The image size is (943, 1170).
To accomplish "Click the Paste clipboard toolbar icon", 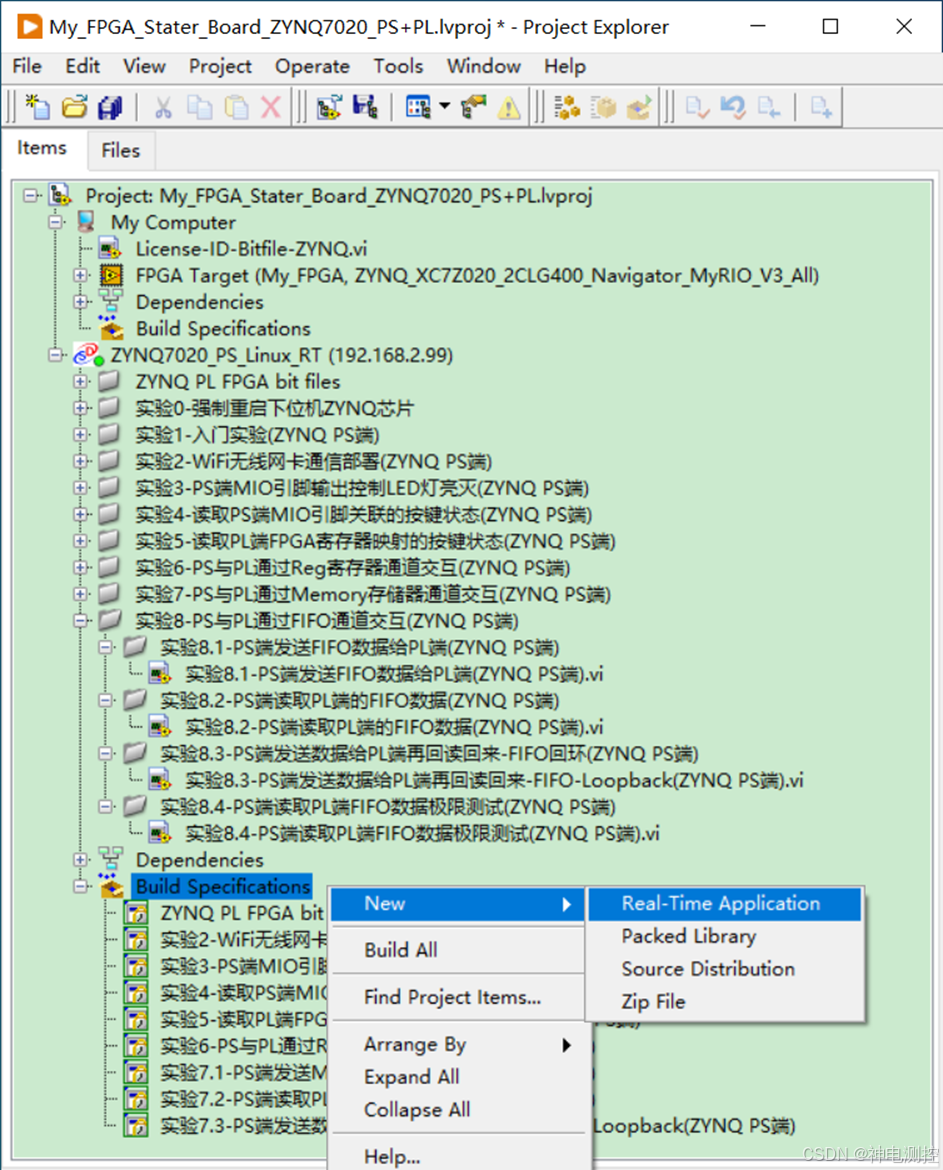I will tap(236, 107).
